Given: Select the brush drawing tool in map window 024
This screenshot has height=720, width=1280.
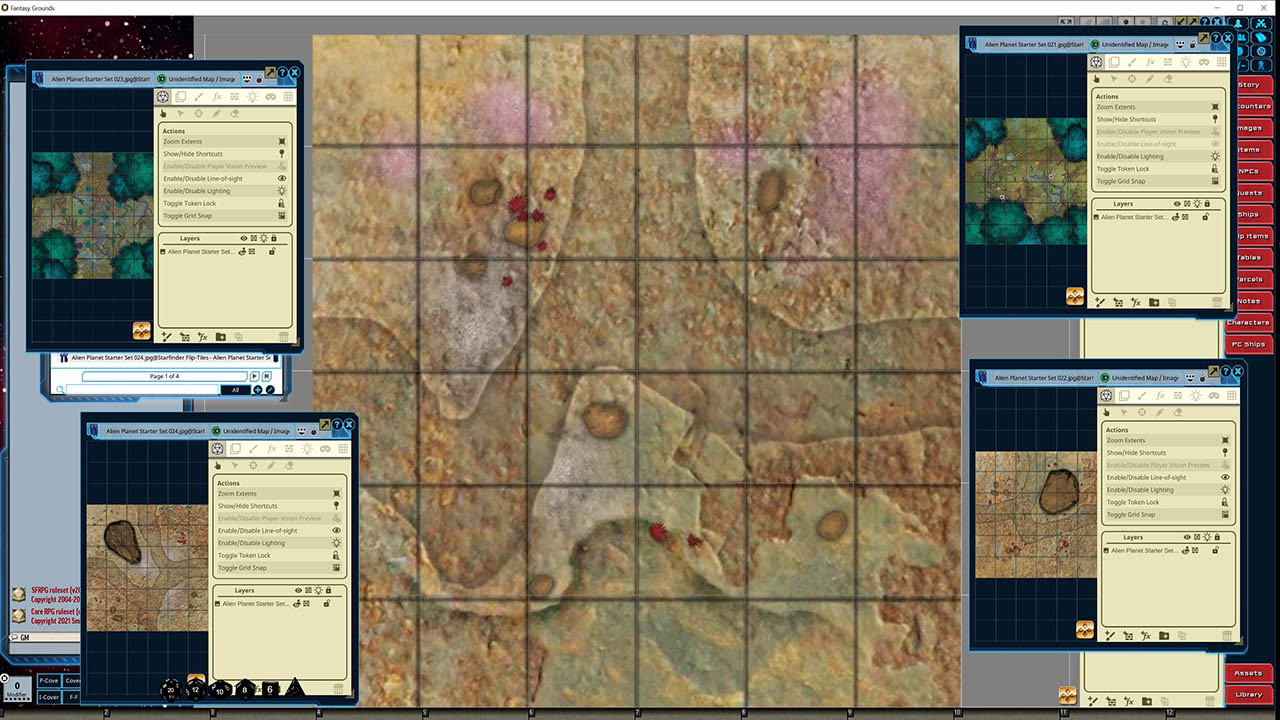Looking at the screenshot, I should point(253,449).
